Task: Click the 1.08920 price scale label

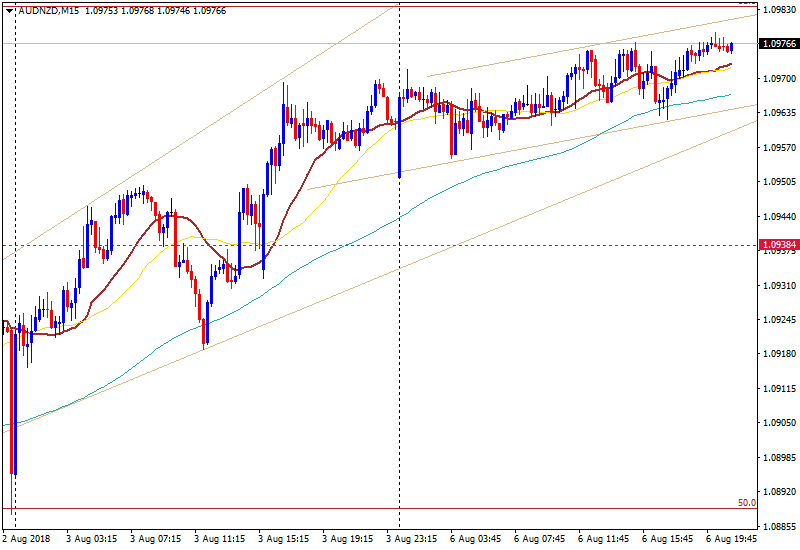Action: click(x=778, y=492)
